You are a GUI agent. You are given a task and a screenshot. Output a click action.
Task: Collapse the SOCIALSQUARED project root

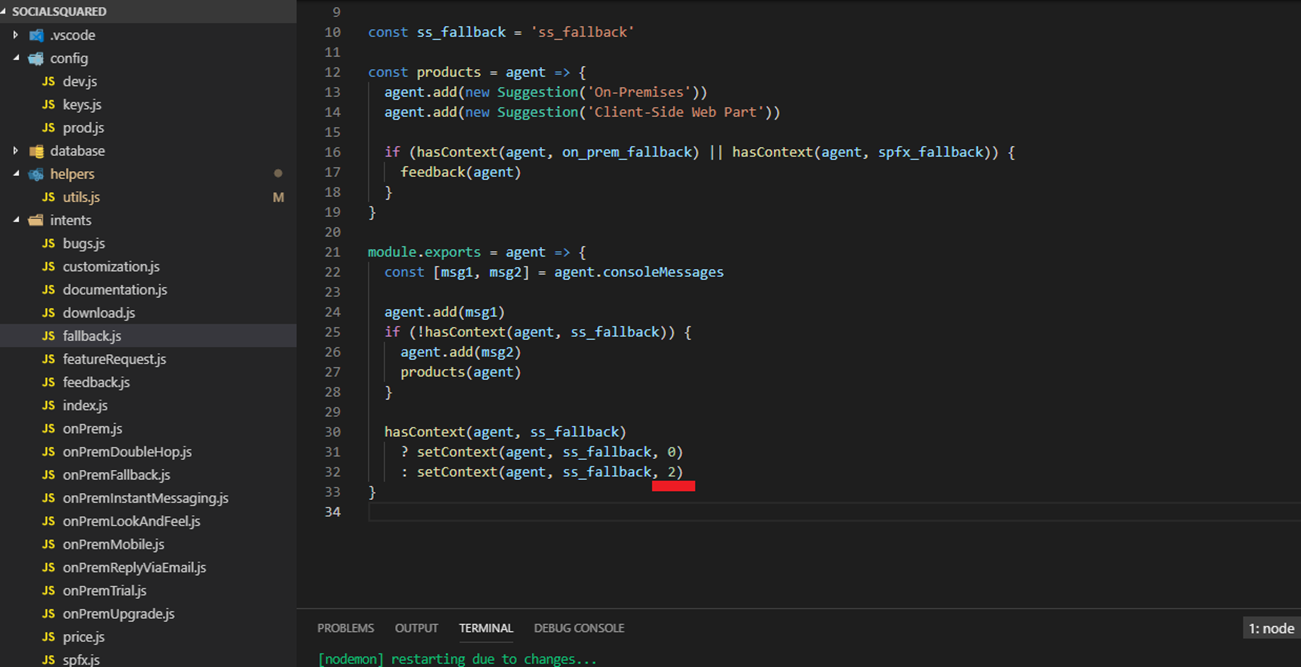(x=6, y=12)
